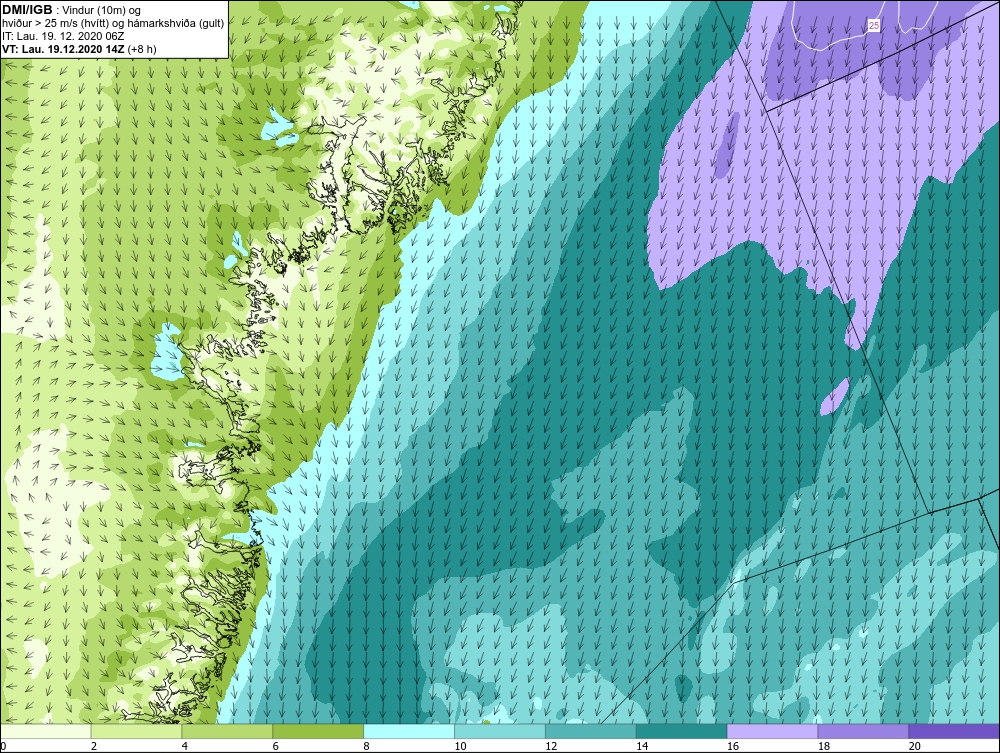
Task: Click the legend scale value 4
Action: [184, 746]
